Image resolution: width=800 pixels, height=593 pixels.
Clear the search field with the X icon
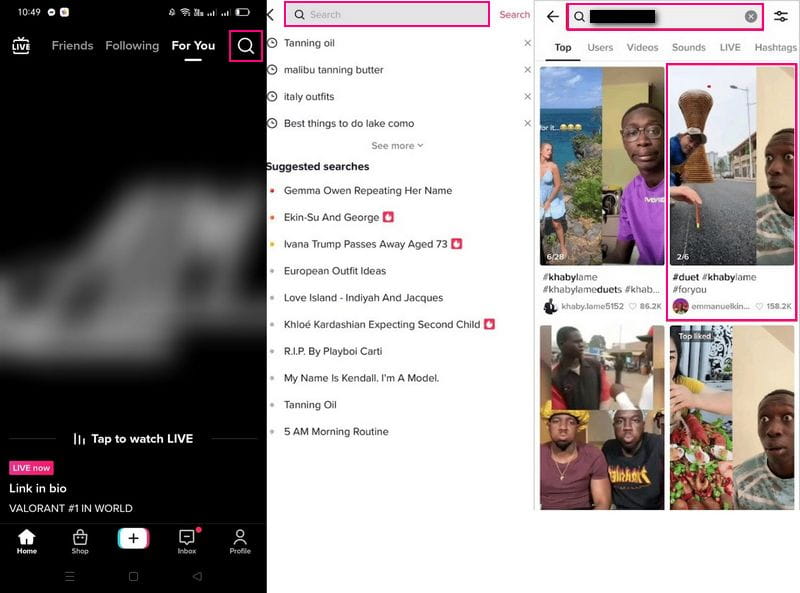753,17
